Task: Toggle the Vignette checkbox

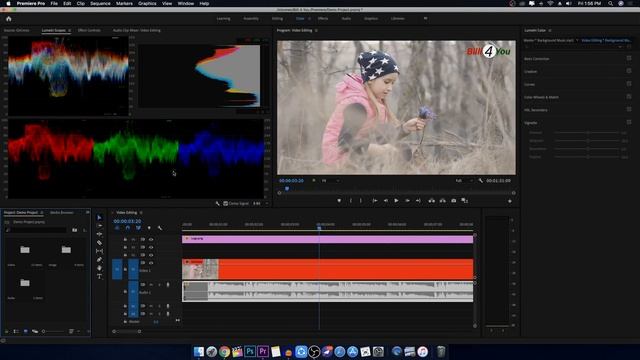Action: (x=629, y=122)
